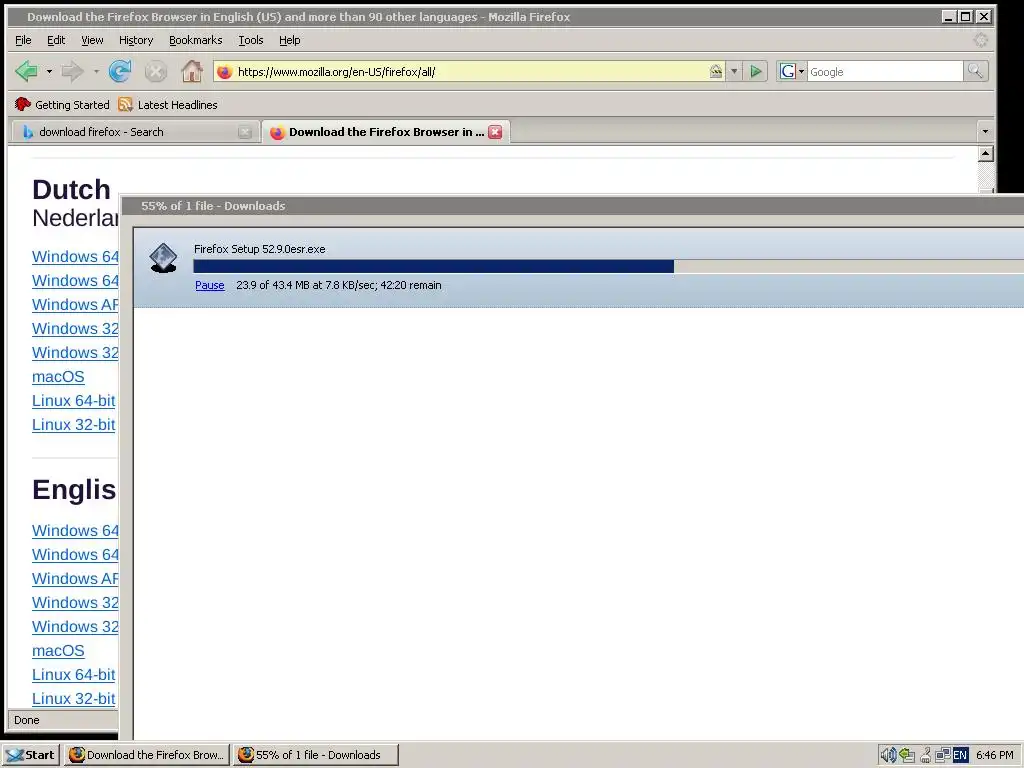This screenshot has height=768, width=1024.
Task: Click the Firefox Setup file icon in Downloads
Action: [x=163, y=258]
